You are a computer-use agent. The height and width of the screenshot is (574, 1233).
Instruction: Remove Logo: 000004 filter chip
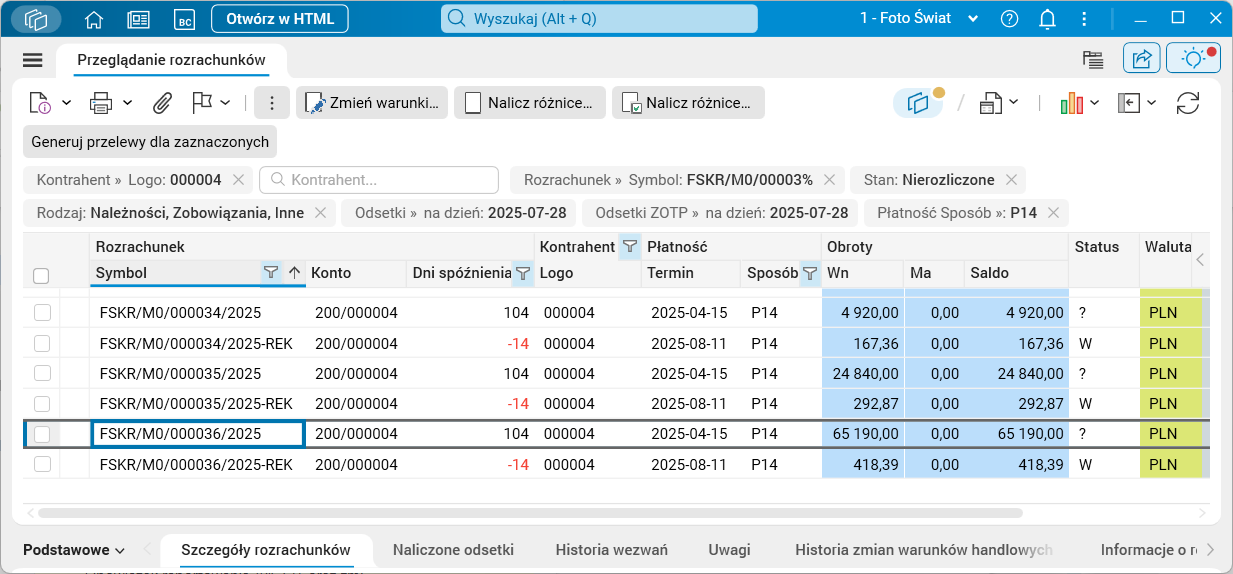[x=238, y=180]
